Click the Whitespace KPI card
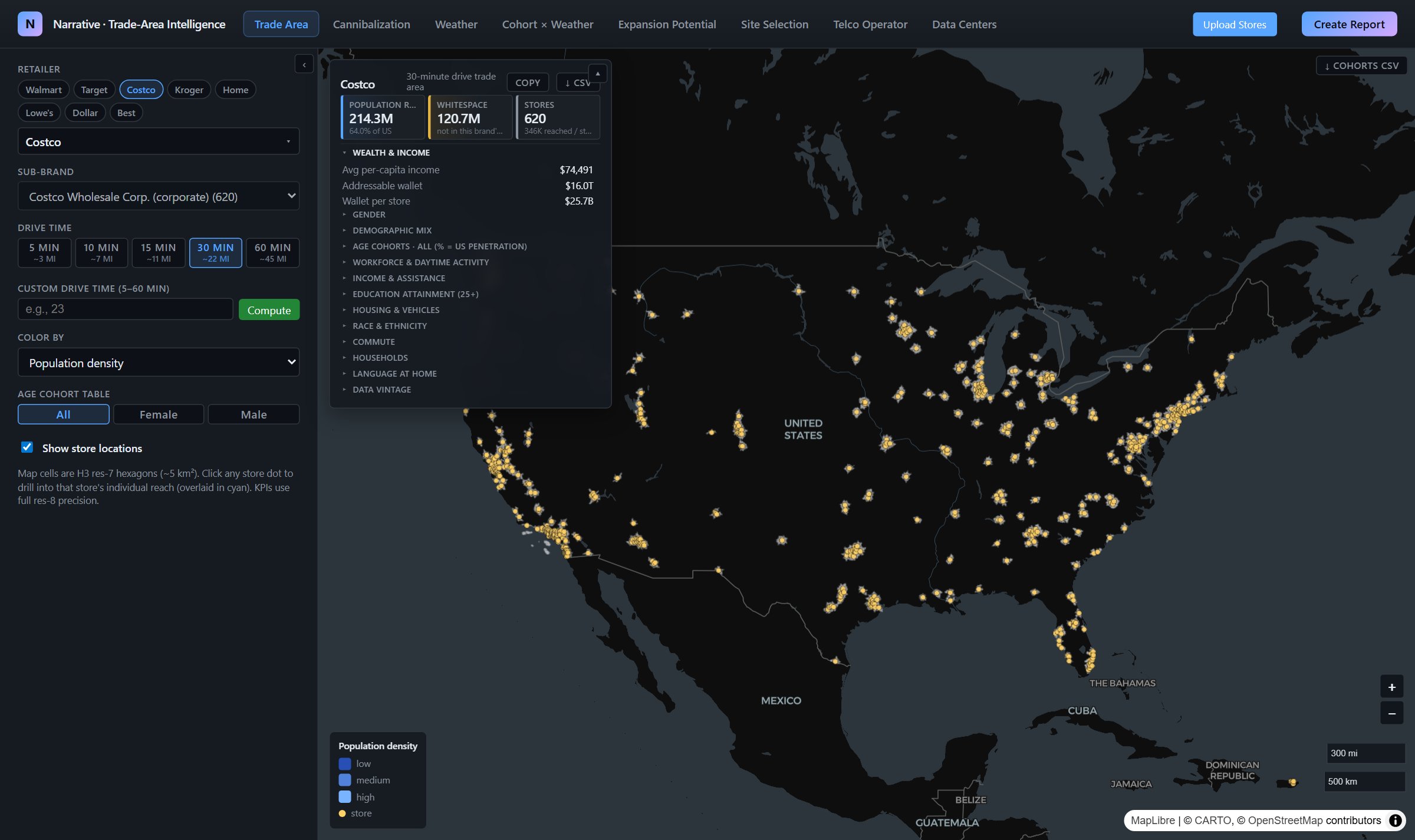The image size is (1415, 840). [470, 117]
